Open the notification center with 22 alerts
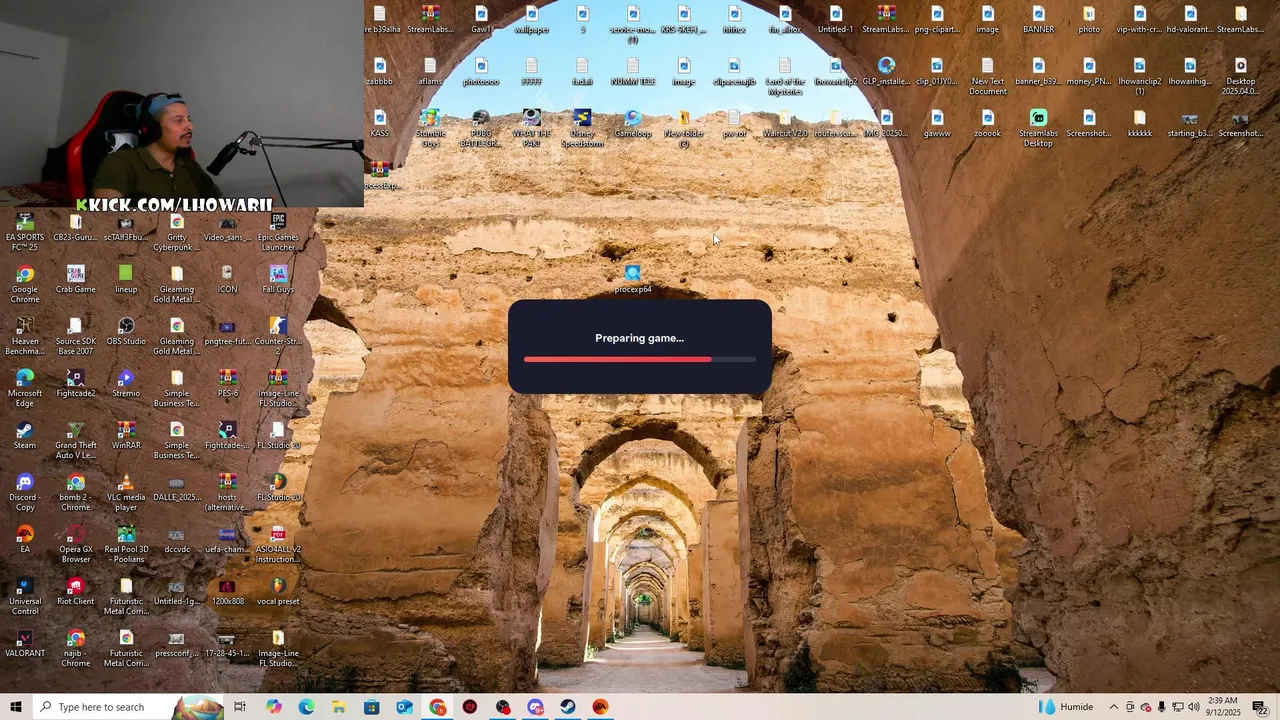 point(1260,707)
